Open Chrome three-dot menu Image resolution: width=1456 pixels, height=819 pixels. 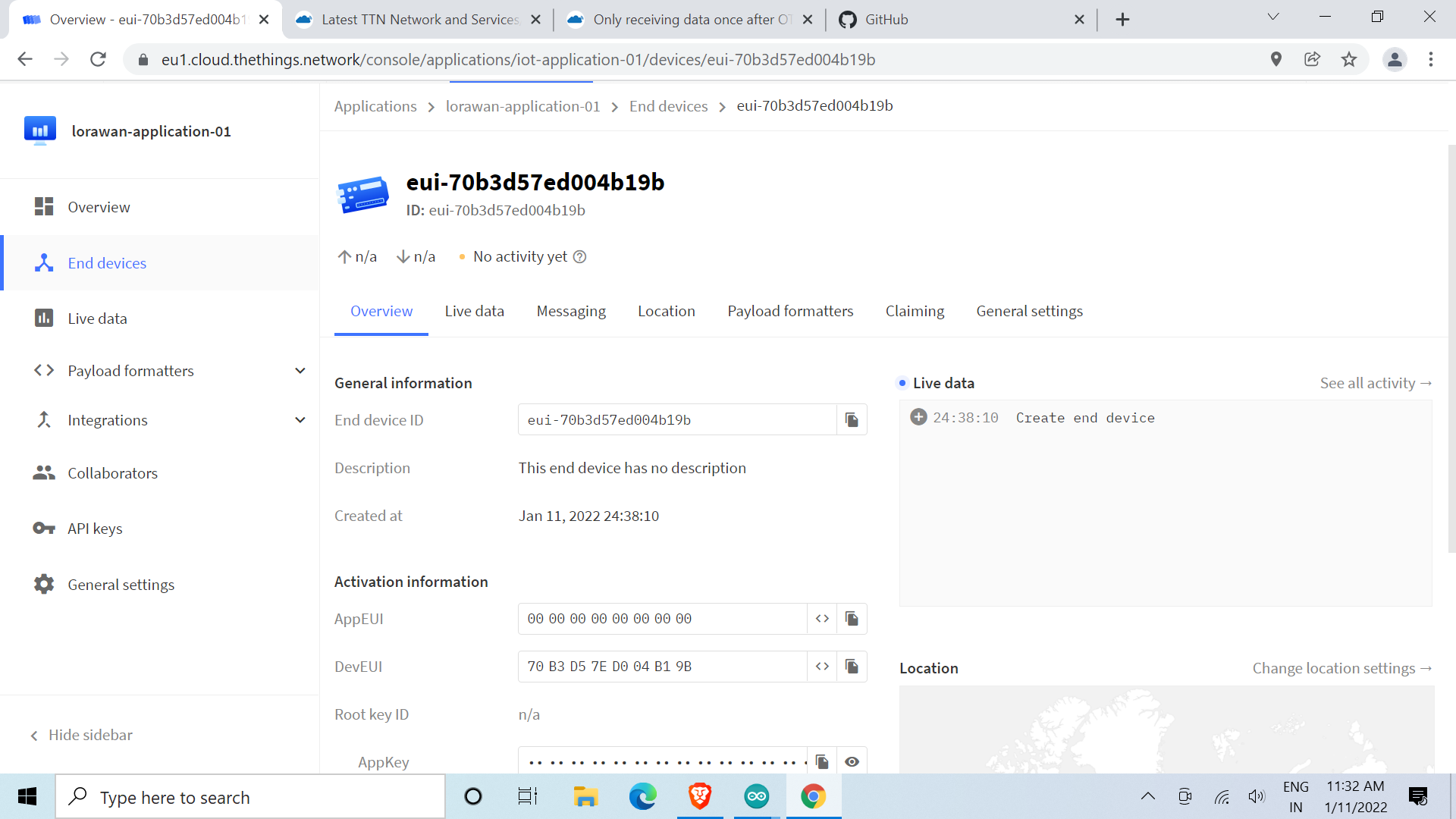pyautogui.click(x=1431, y=59)
